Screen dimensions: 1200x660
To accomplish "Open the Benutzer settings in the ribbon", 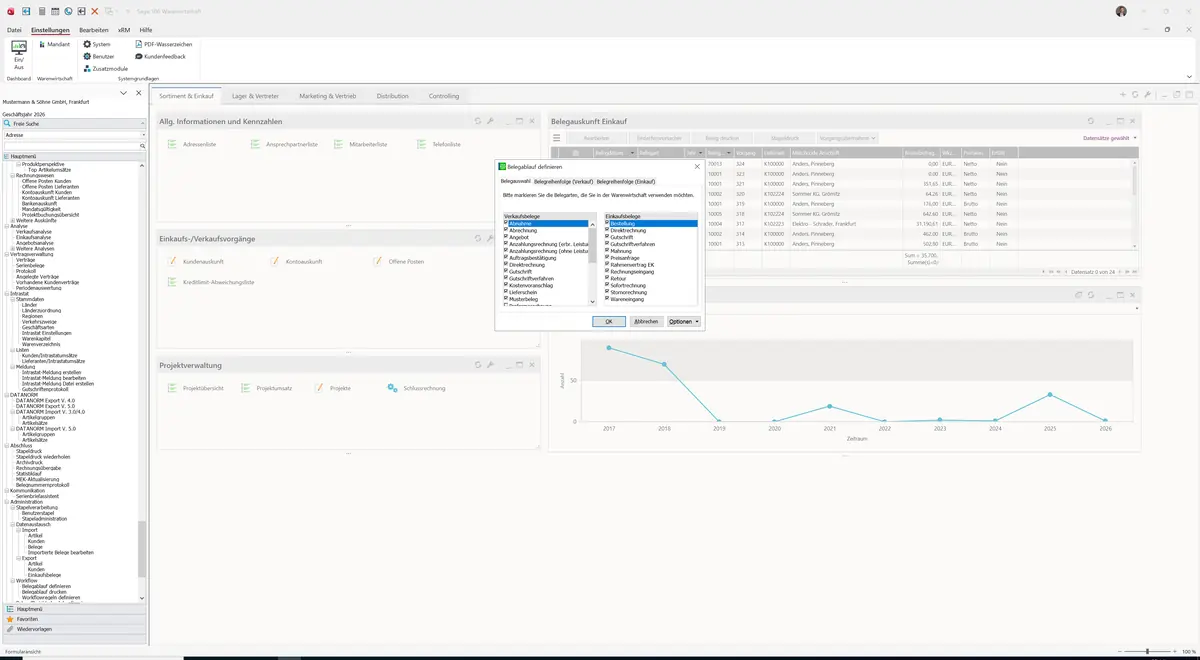I will pos(99,56).
